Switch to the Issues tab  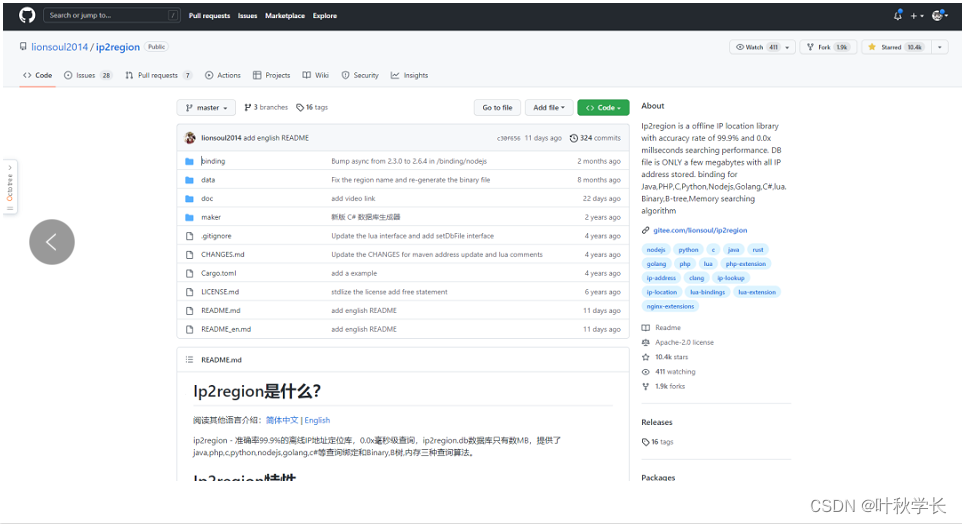(x=88, y=75)
